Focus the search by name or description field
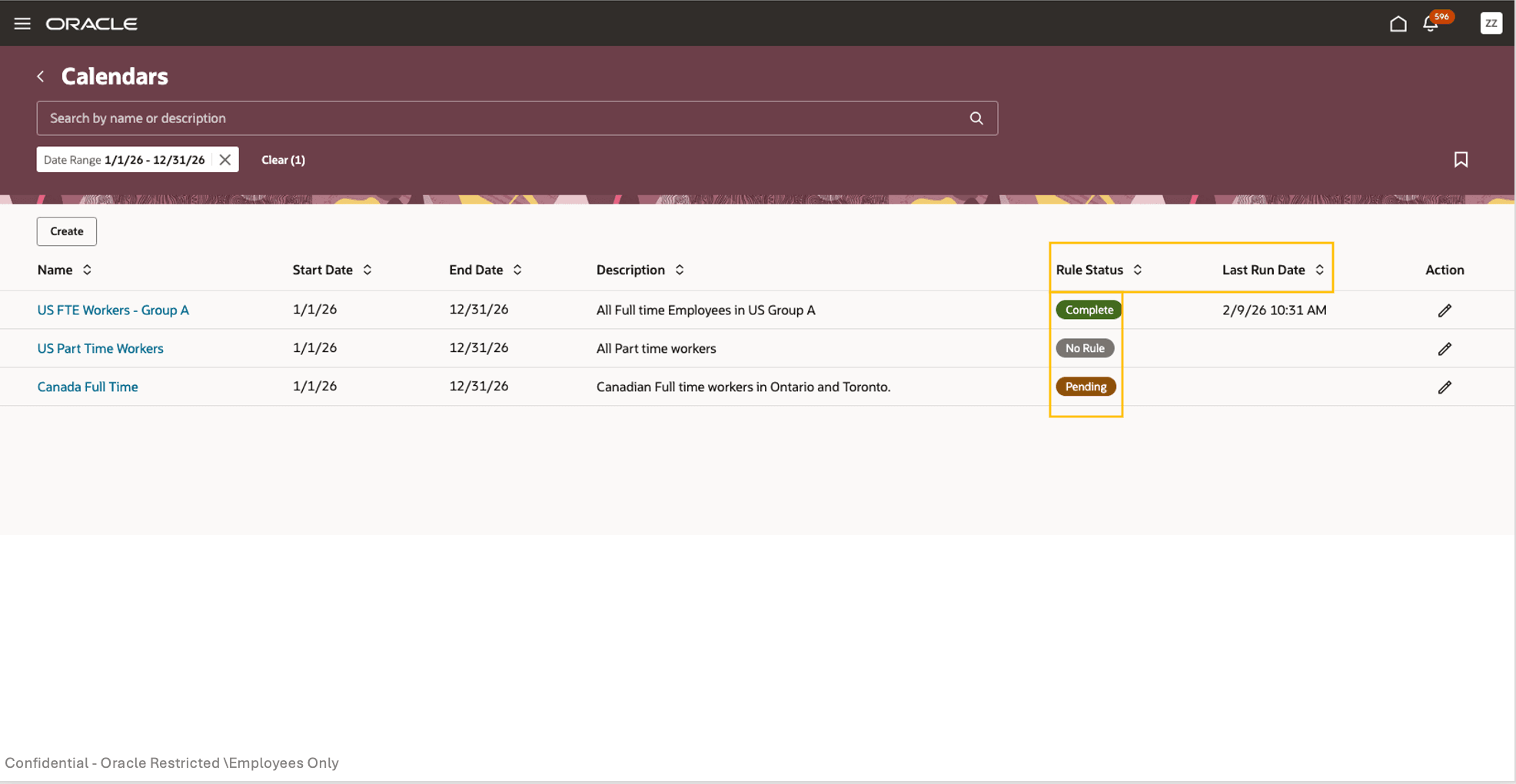This screenshot has height=784, width=1516. click(x=517, y=118)
